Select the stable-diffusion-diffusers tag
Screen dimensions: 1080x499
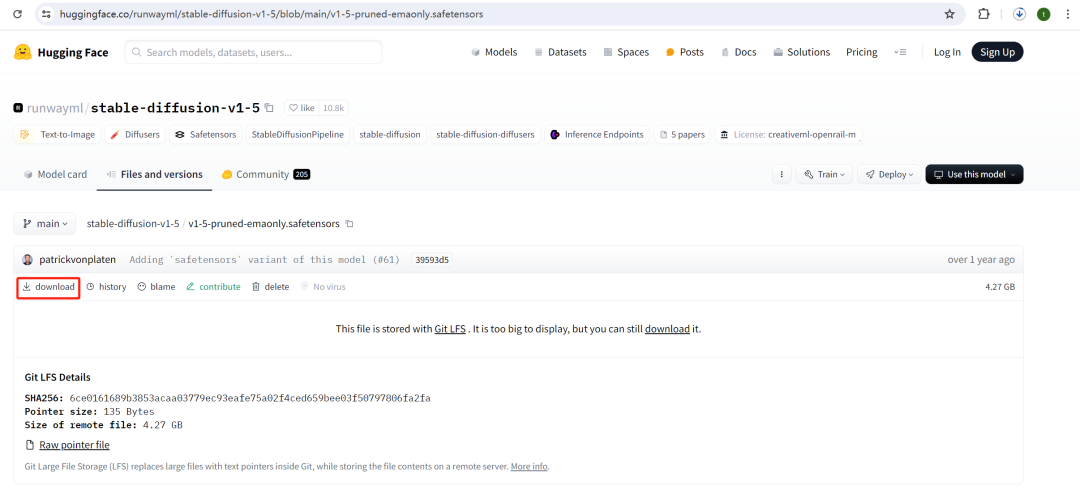tap(486, 134)
